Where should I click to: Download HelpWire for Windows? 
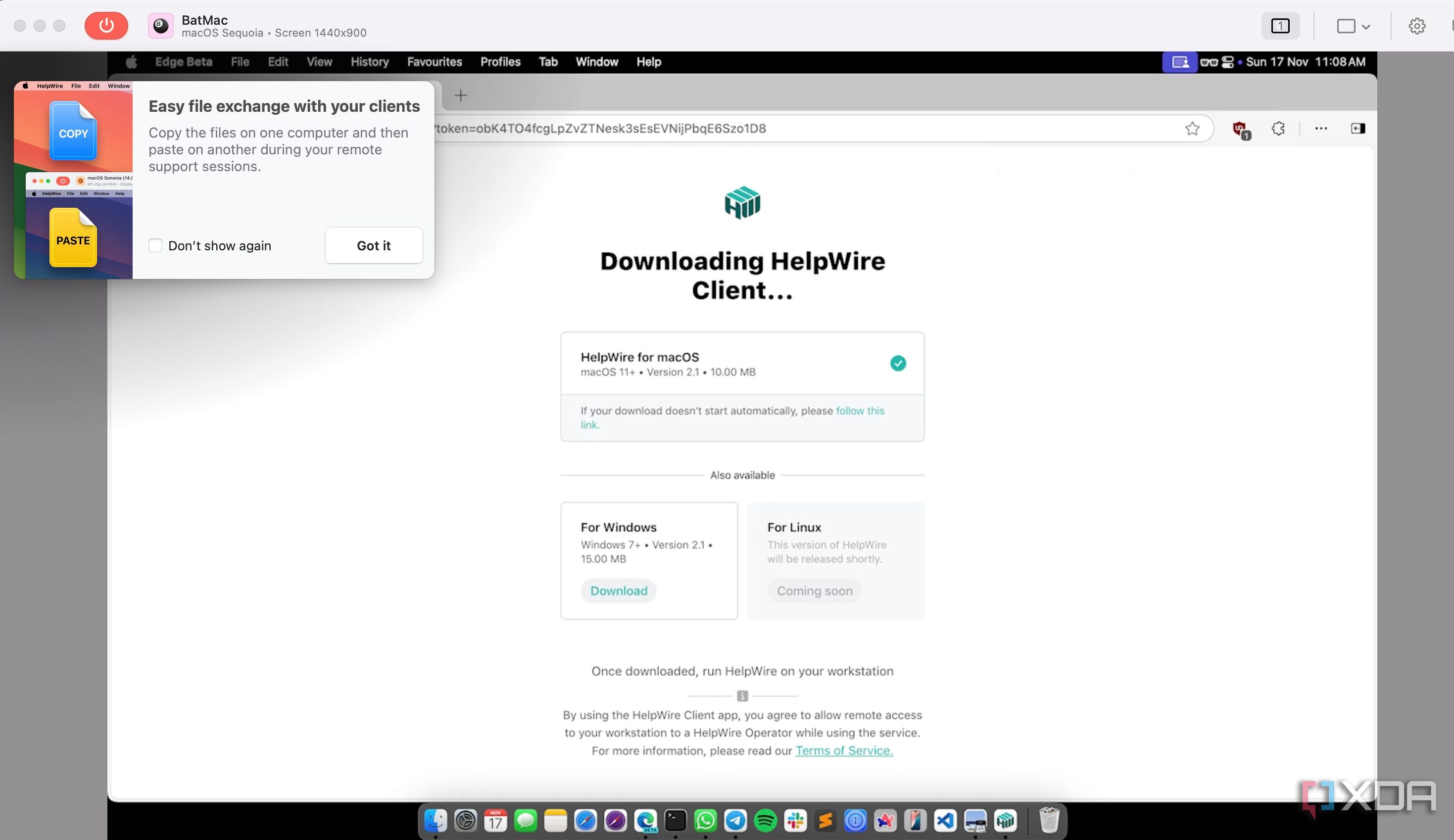[x=619, y=591]
